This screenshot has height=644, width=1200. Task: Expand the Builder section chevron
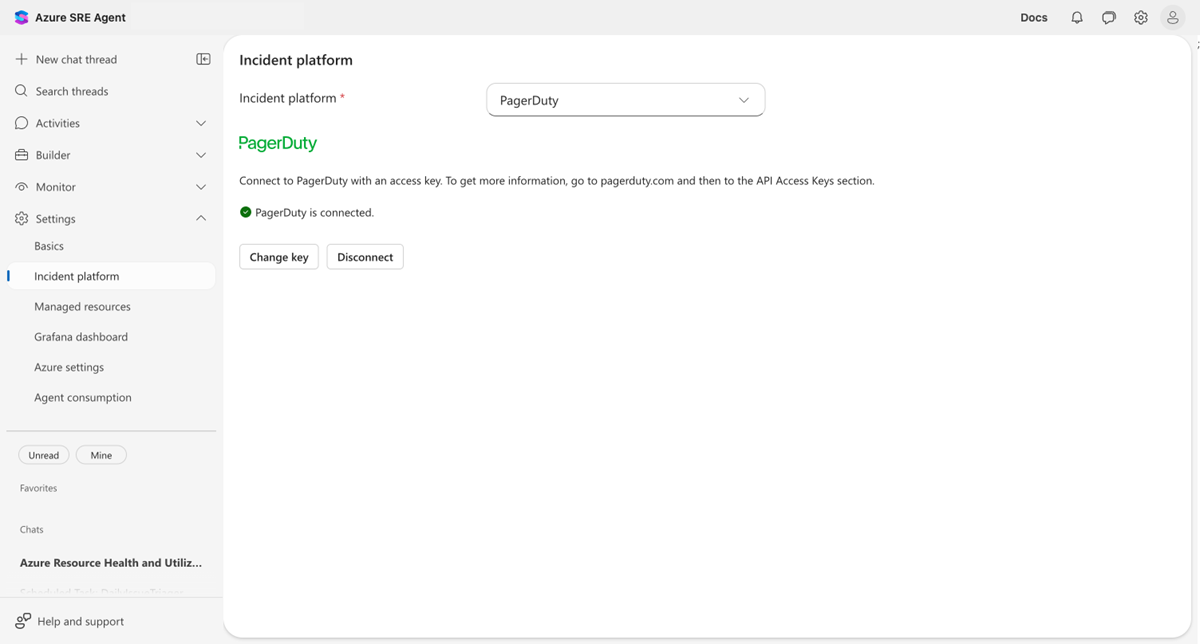point(201,155)
